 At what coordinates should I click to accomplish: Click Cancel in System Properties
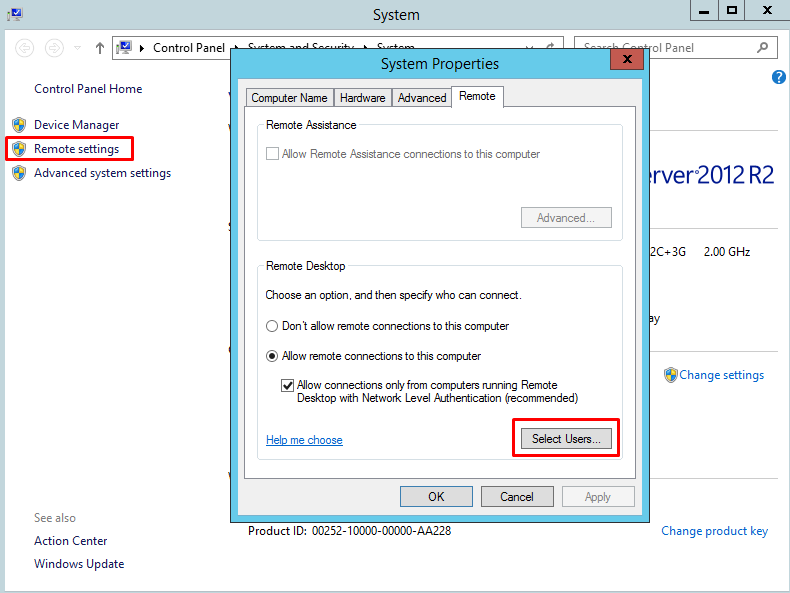[517, 497]
